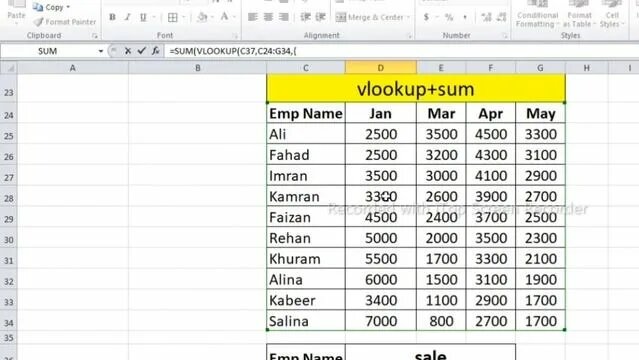Open the Copy dropdown arrow
The image size is (639, 360).
[x=68, y=7]
